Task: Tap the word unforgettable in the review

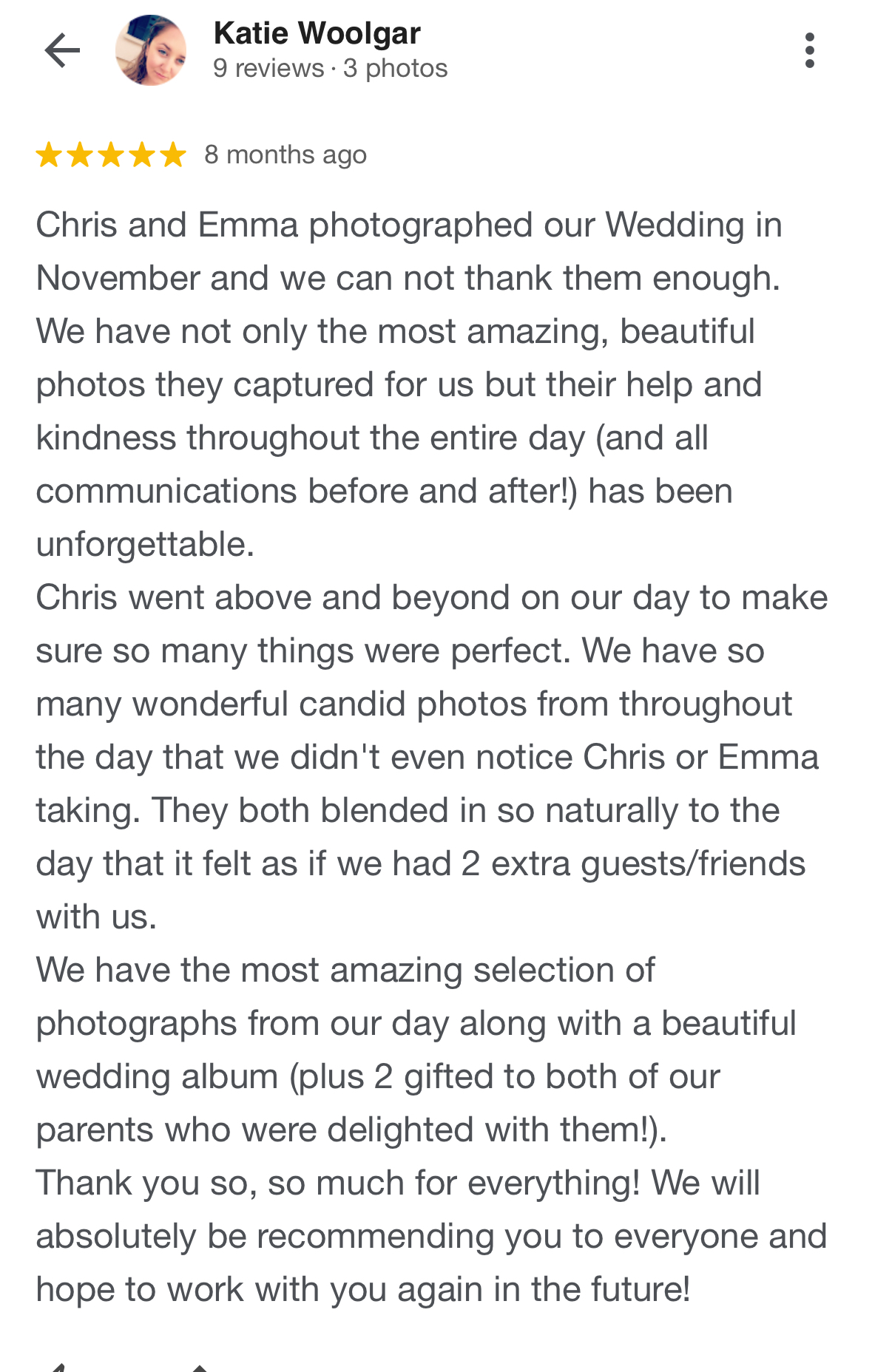Action: click(x=145, y=545)
